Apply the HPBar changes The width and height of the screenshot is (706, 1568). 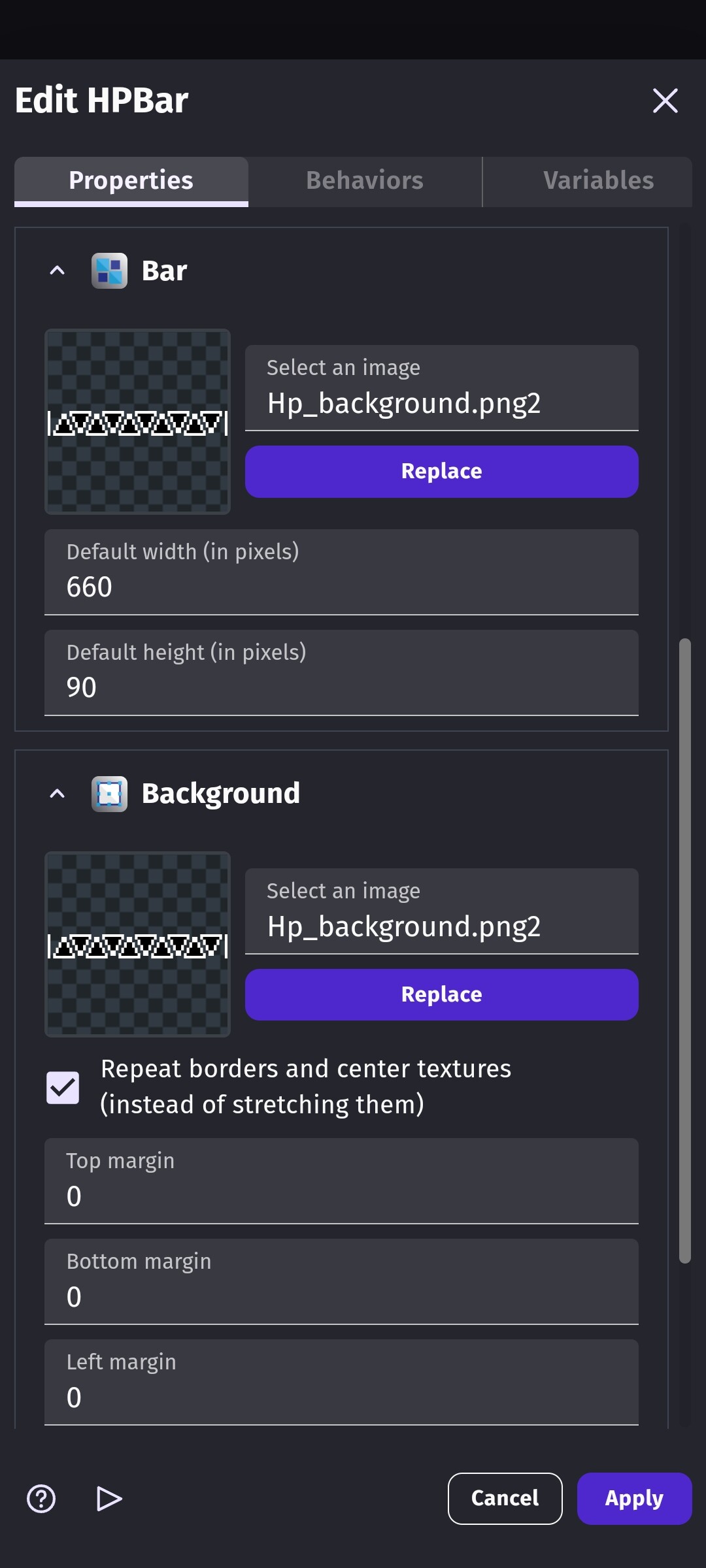[633, 1499]
